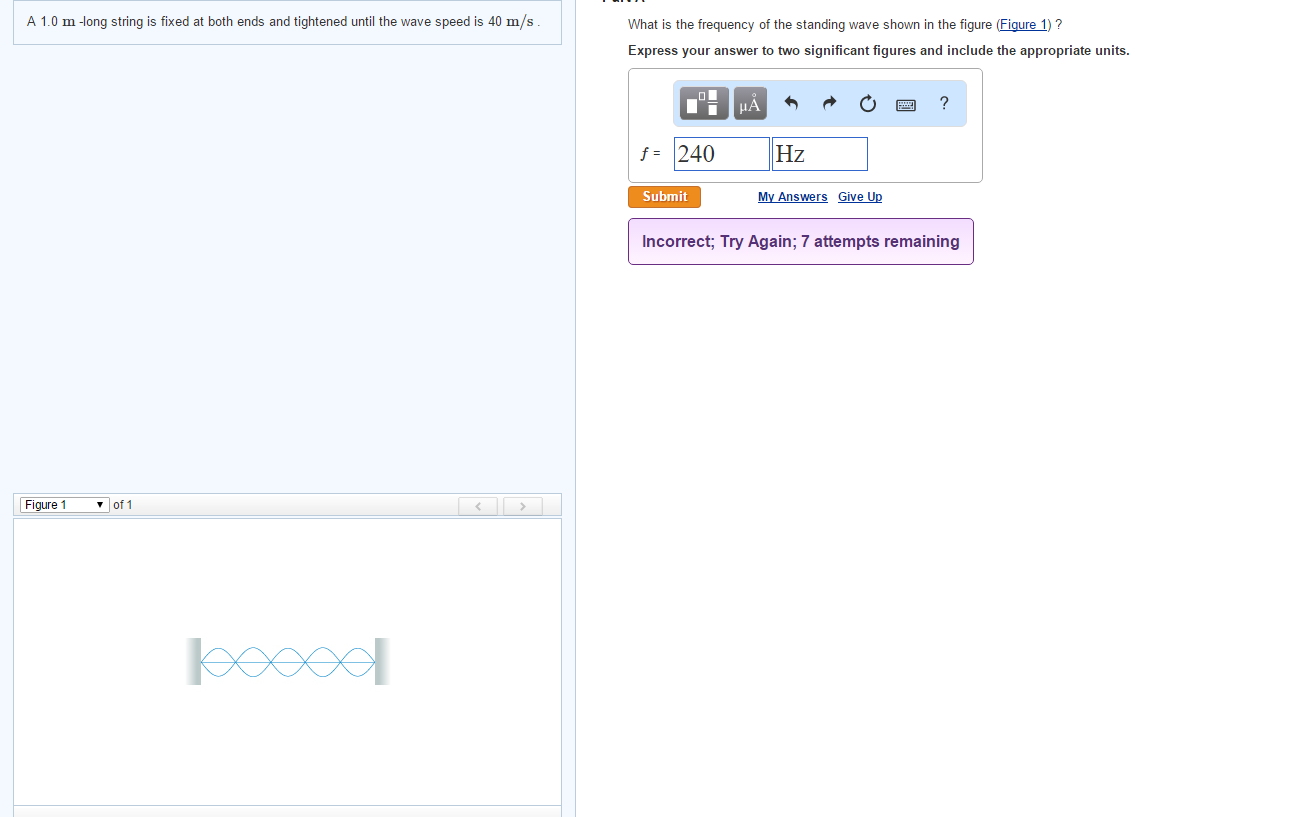Screen dimensions: 1298x817
Task: Click the Give Up link
Action: pyautogui.click(x=859, y=197)
